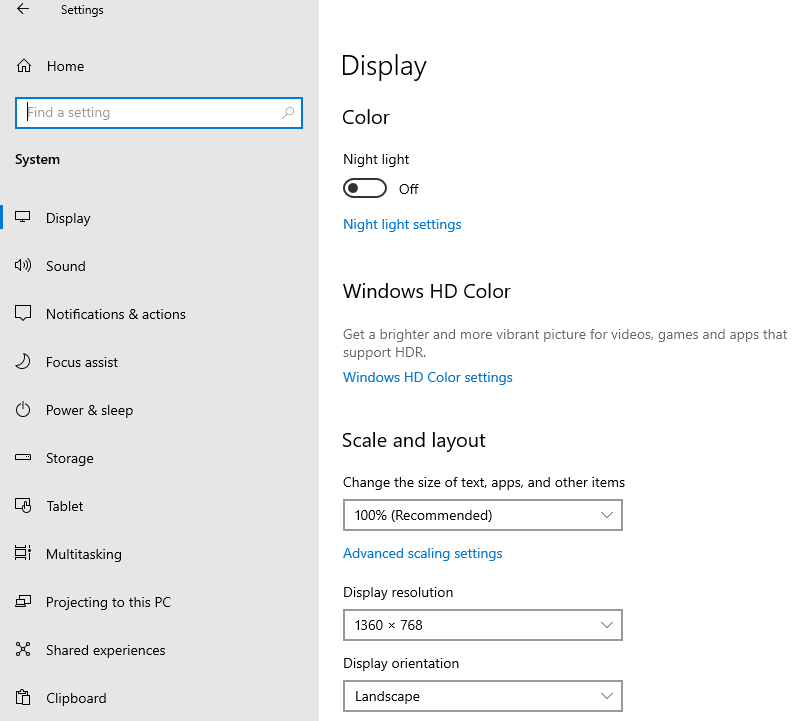The image size is (797, 721).
Task: Focus the Find a setting box
Action: click(159, 112)
